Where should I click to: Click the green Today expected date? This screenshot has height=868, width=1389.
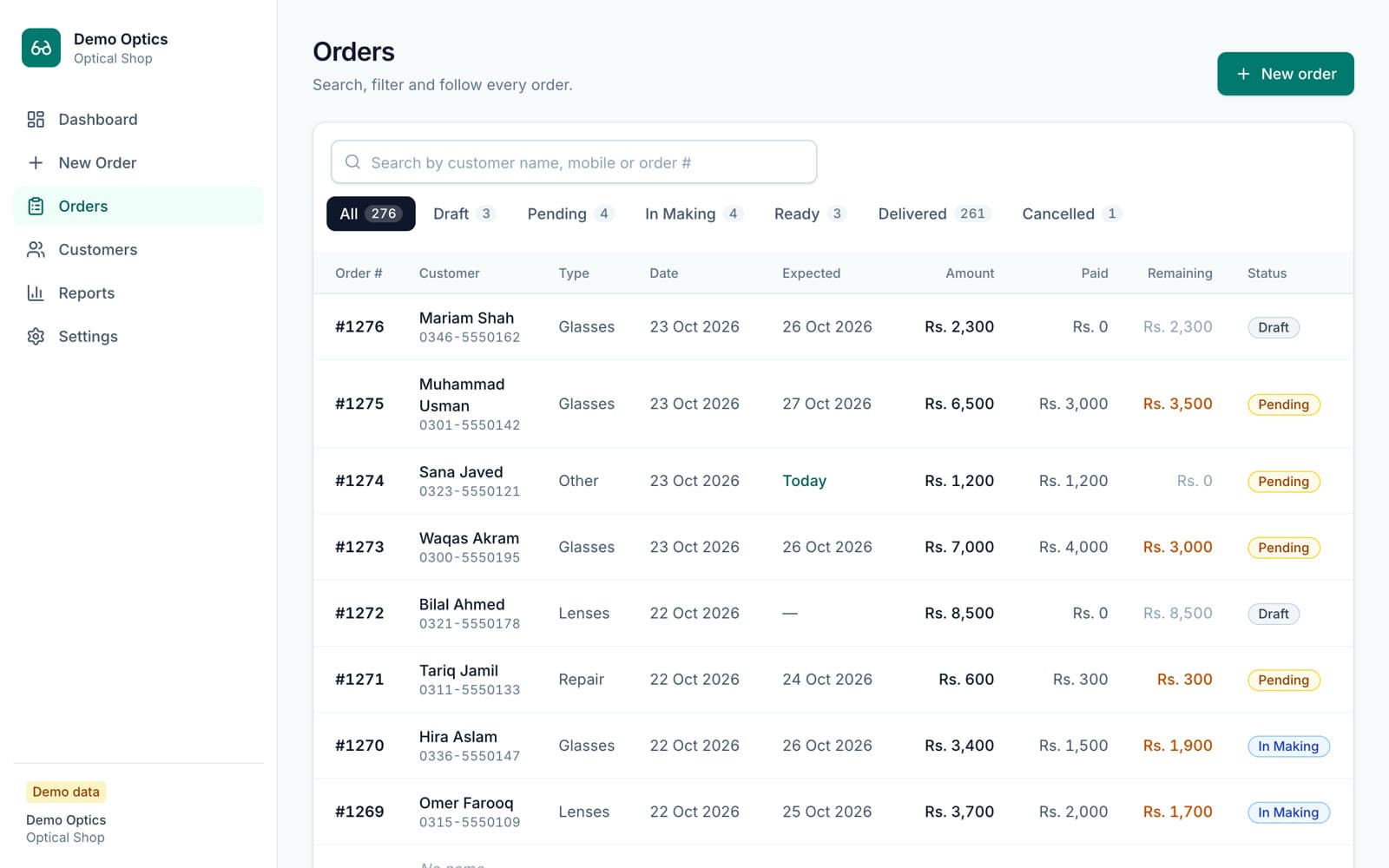[804, 481]
